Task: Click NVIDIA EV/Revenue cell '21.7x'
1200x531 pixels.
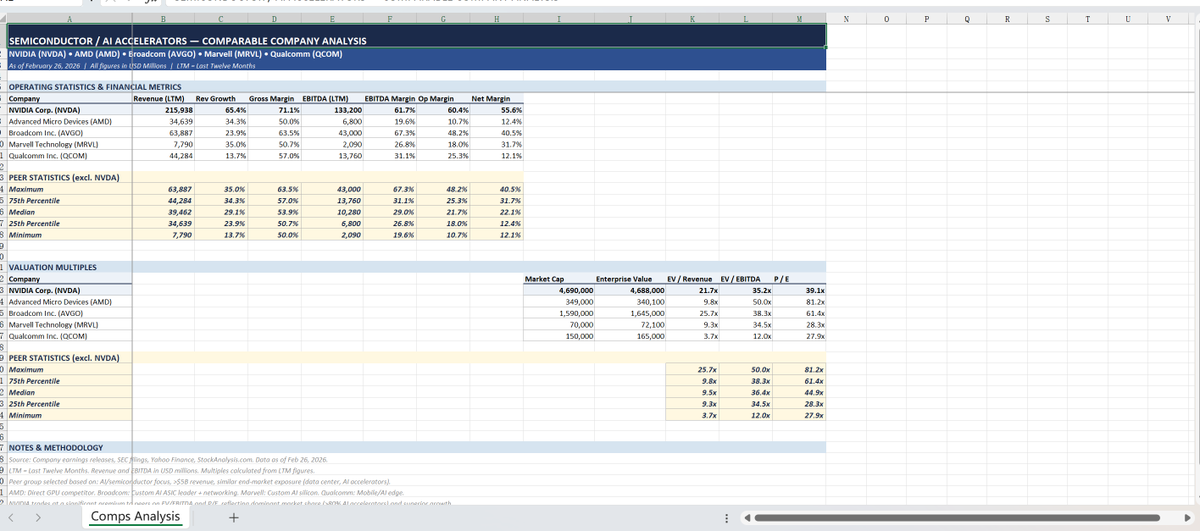Action: tap(693, 289)
